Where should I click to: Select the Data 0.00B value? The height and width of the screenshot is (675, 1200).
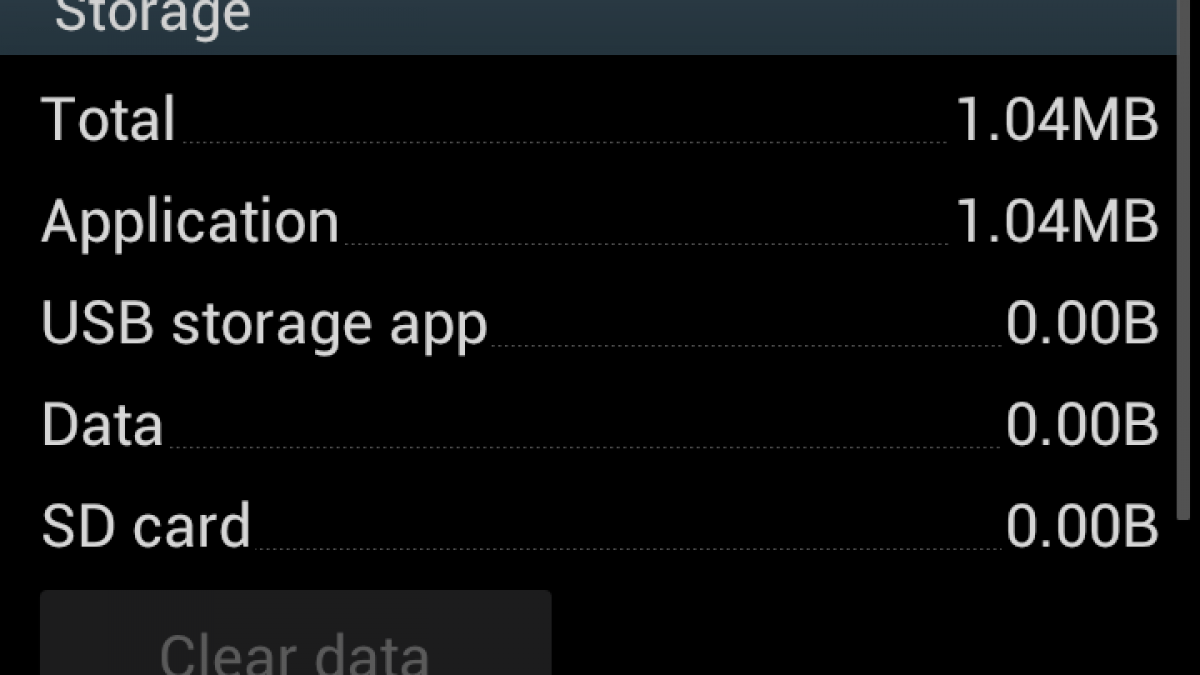click(x=1082, y=425)
